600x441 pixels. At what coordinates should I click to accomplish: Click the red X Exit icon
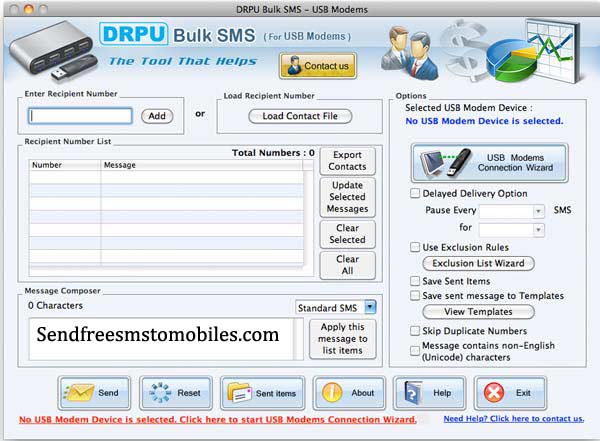494,393
